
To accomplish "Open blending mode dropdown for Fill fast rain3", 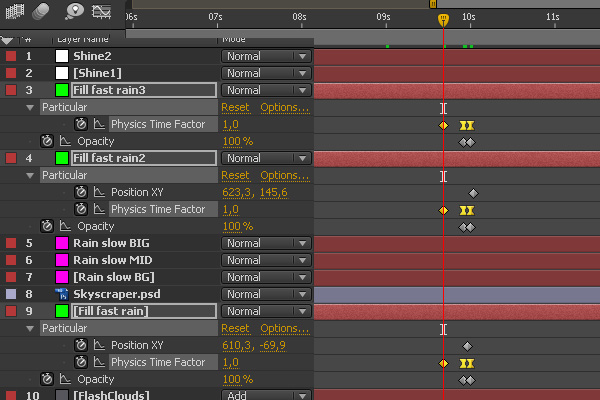I will (x=266, y=90).
